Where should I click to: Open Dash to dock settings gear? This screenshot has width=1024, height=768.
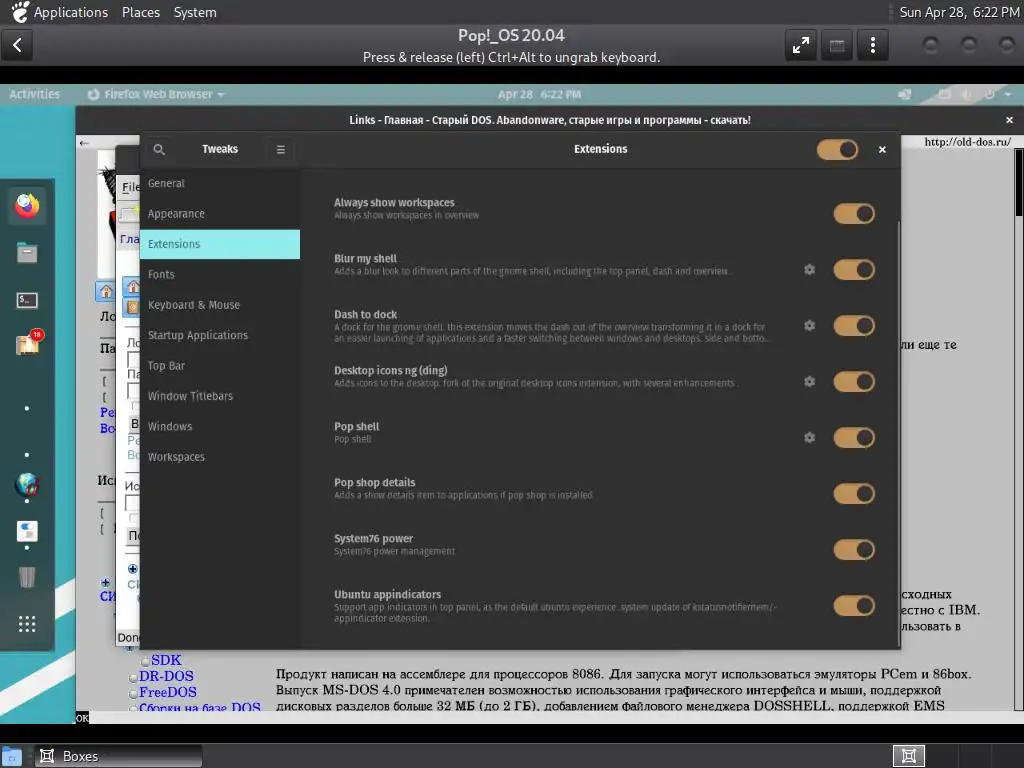point(809,325)
